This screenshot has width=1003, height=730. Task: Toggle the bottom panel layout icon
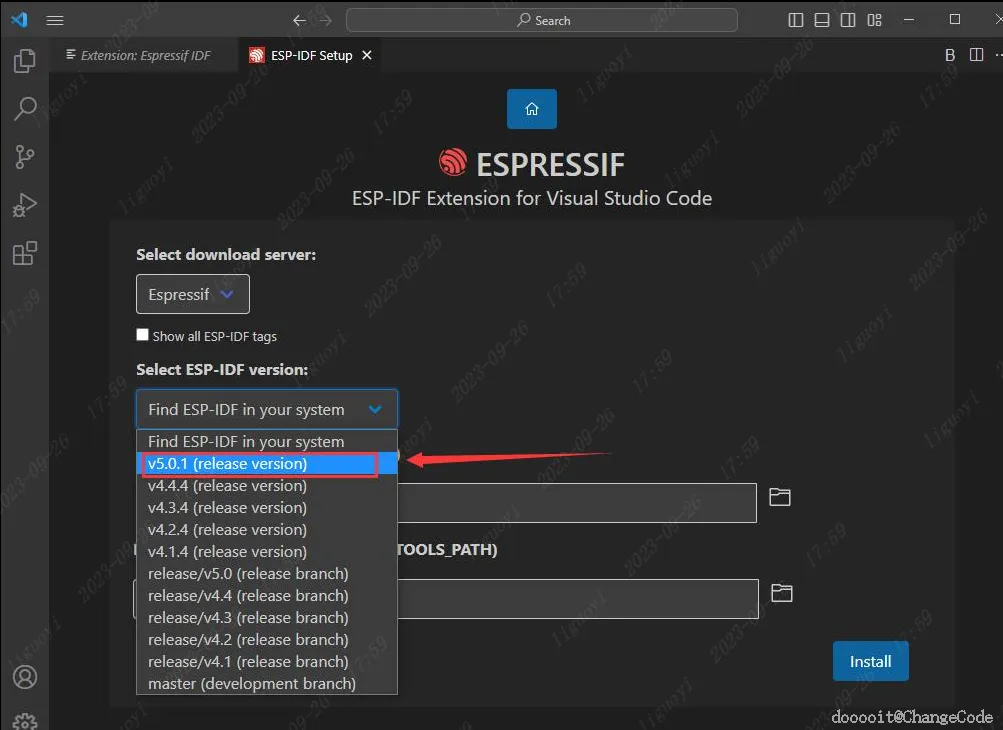tap(822, 20)
